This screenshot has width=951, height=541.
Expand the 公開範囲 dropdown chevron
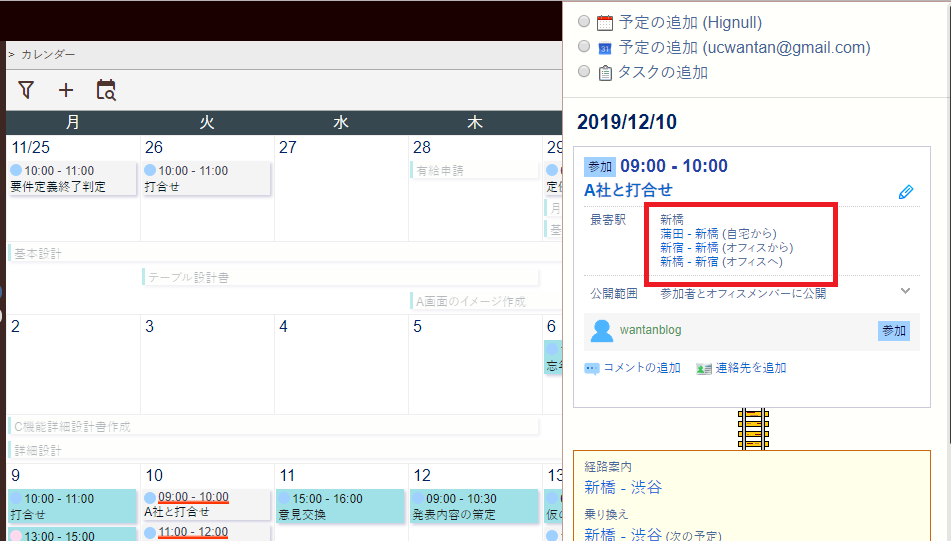tap(906, 291)
